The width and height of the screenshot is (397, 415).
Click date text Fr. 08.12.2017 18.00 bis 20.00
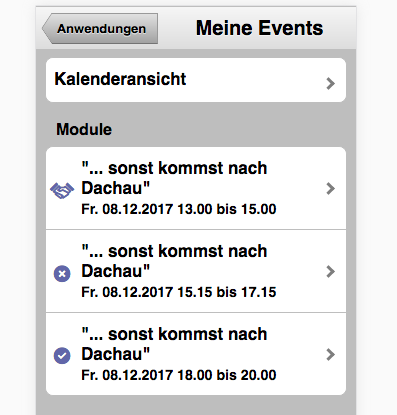tap(179, 375)
